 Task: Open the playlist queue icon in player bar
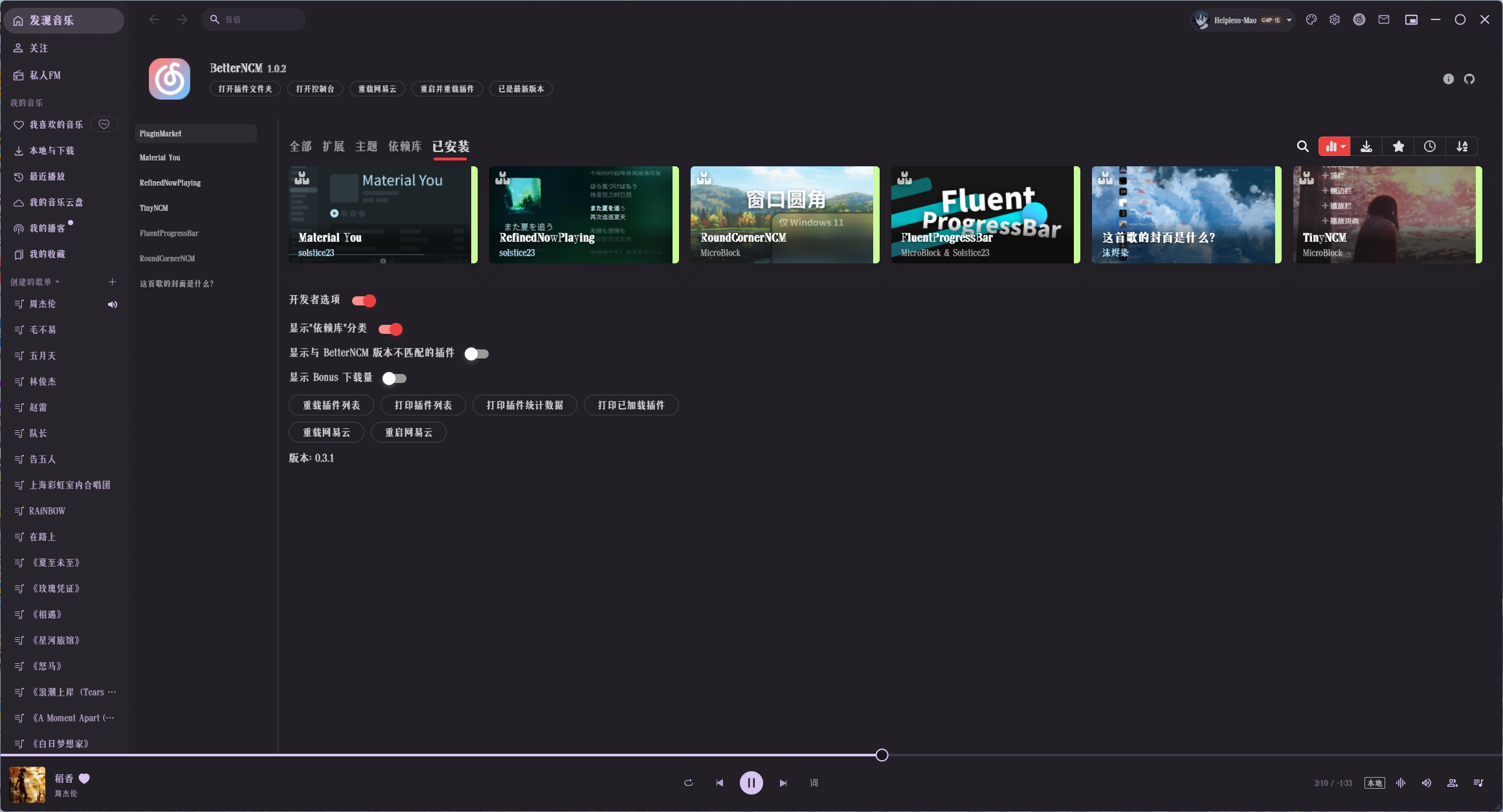1478,783
